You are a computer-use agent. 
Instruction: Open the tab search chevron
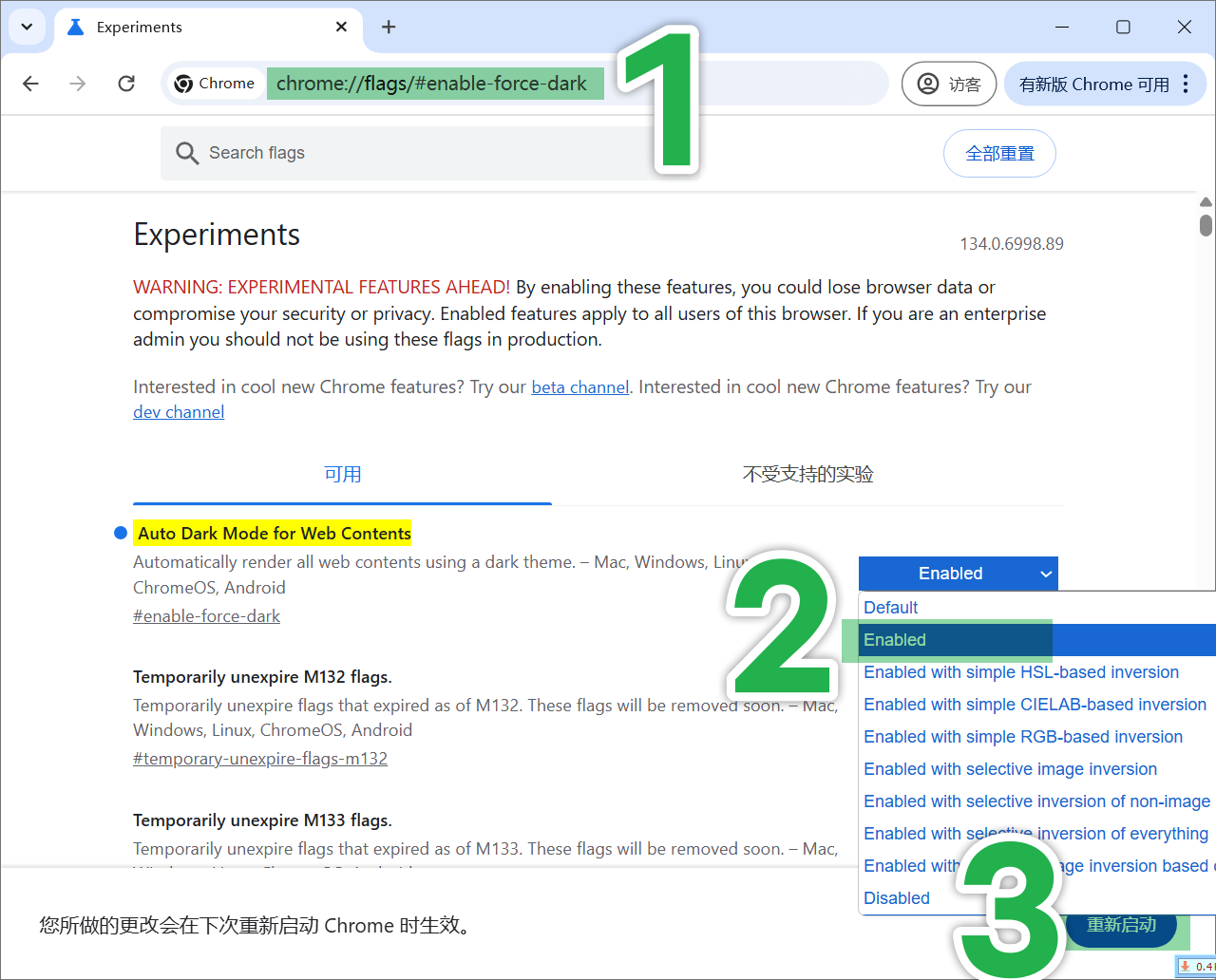[27, 27]
